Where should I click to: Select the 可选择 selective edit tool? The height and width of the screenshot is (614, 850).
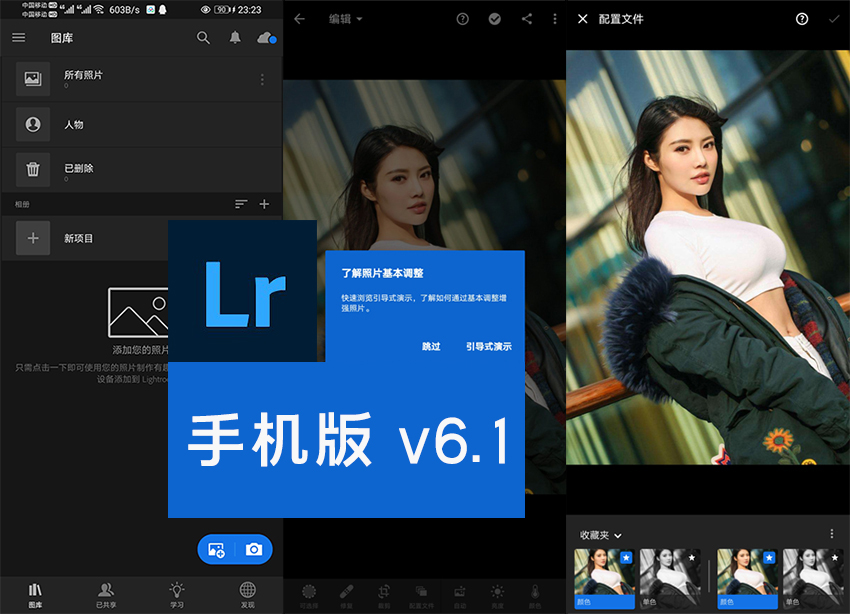(x=308, y=596)
